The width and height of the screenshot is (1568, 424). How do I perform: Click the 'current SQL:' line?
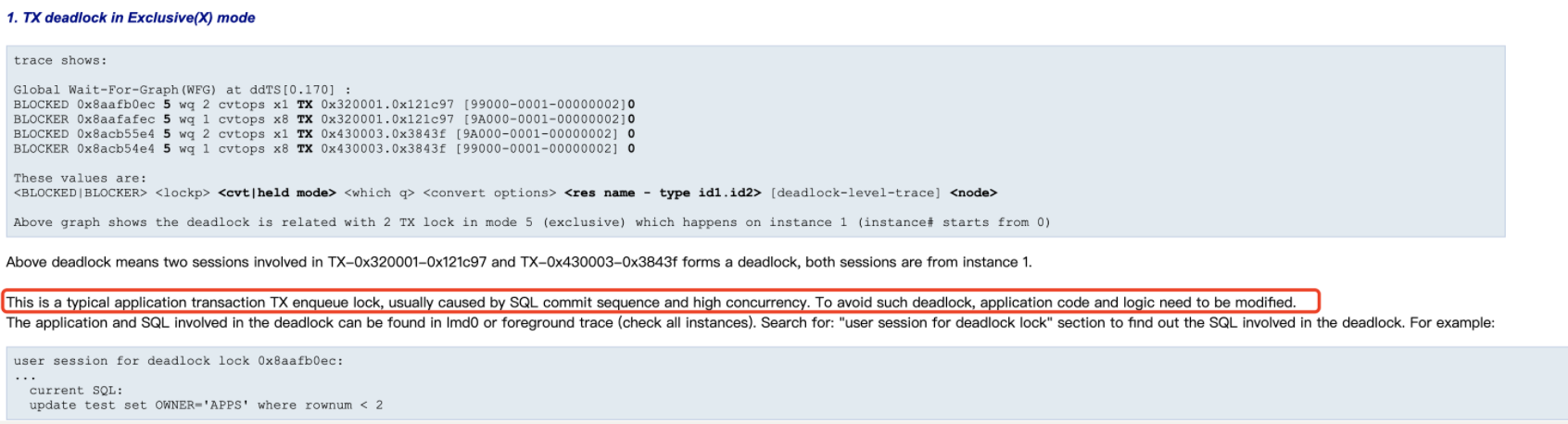coord(76,391)
